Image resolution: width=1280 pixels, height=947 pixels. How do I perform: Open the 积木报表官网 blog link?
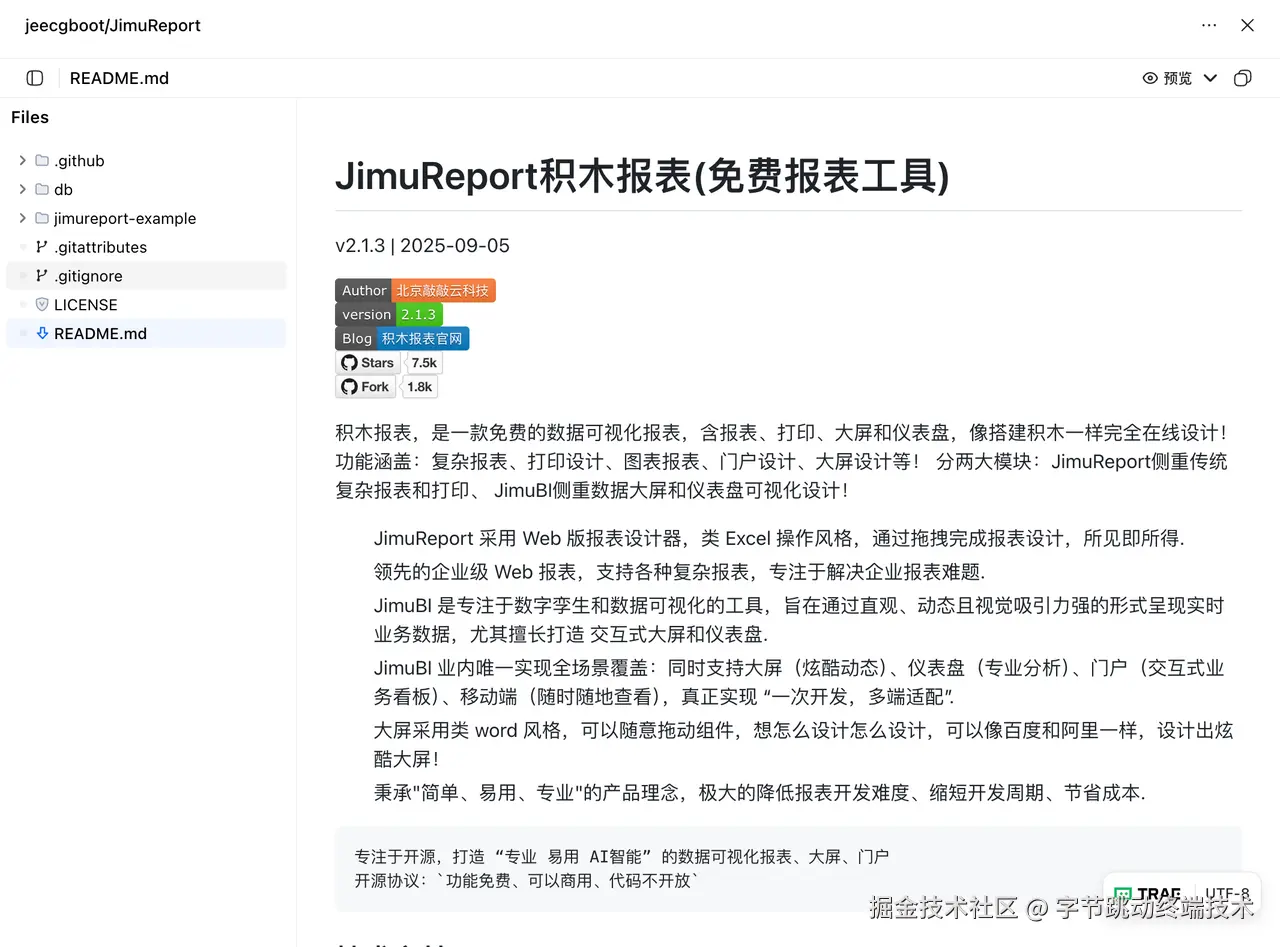point(421,338)
